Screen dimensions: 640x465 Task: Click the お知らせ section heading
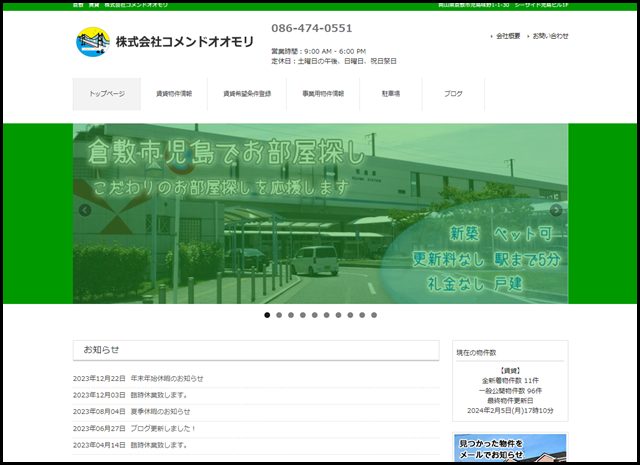point(256,350)
